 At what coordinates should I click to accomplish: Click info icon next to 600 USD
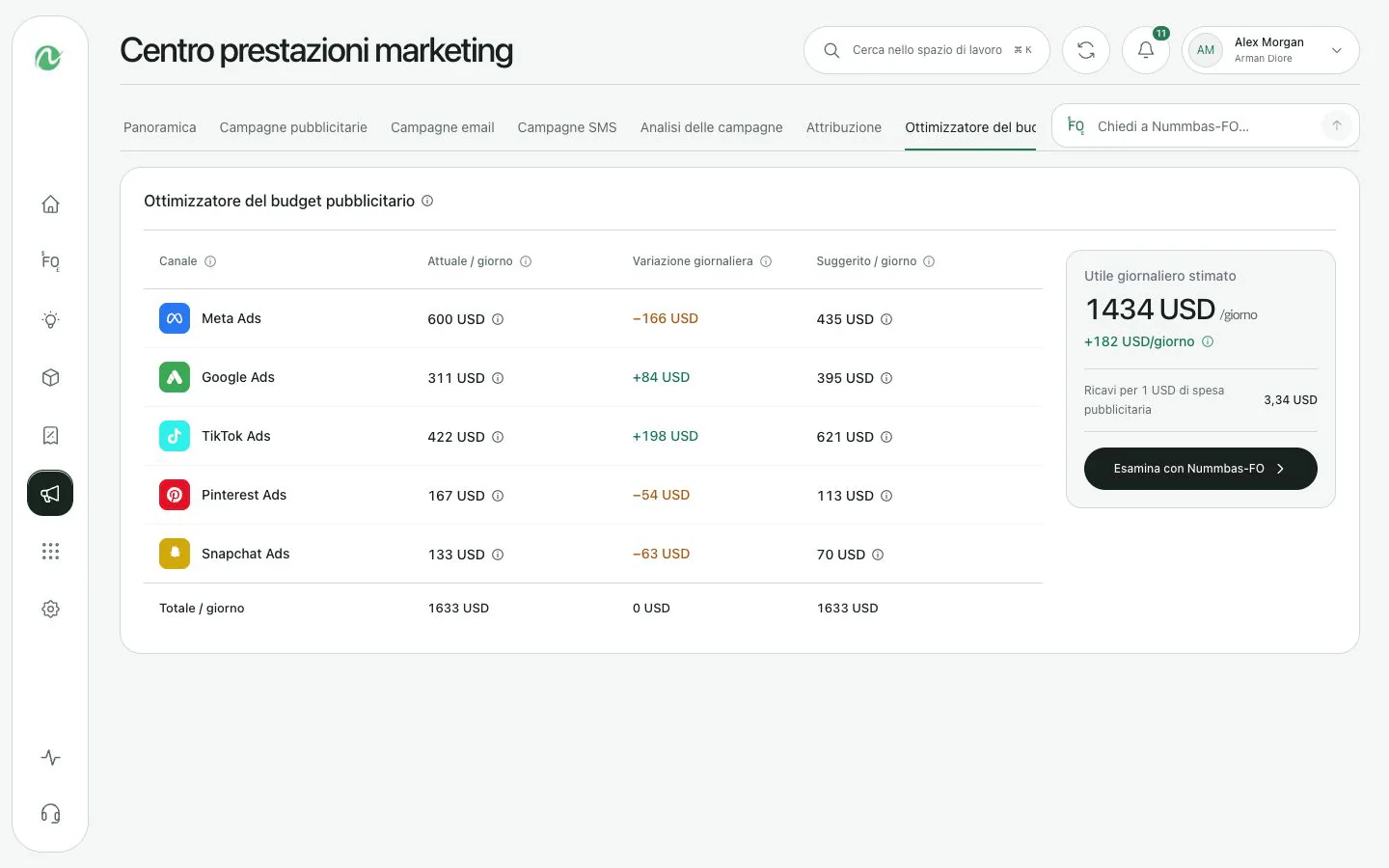pos(498,319)
